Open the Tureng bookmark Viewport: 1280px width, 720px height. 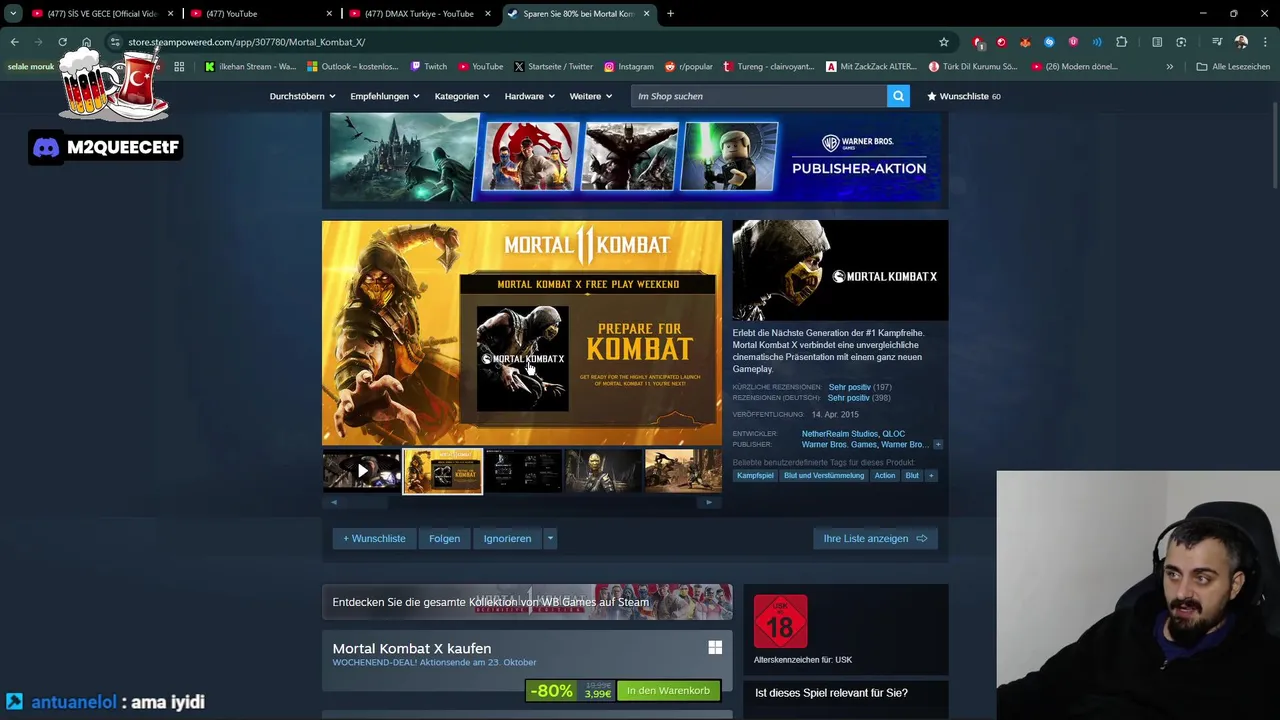pyautogui.click(x=768, y=67)
